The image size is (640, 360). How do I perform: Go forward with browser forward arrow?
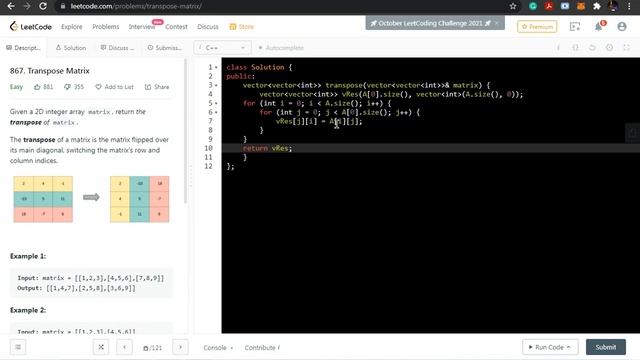click(27, 6)
